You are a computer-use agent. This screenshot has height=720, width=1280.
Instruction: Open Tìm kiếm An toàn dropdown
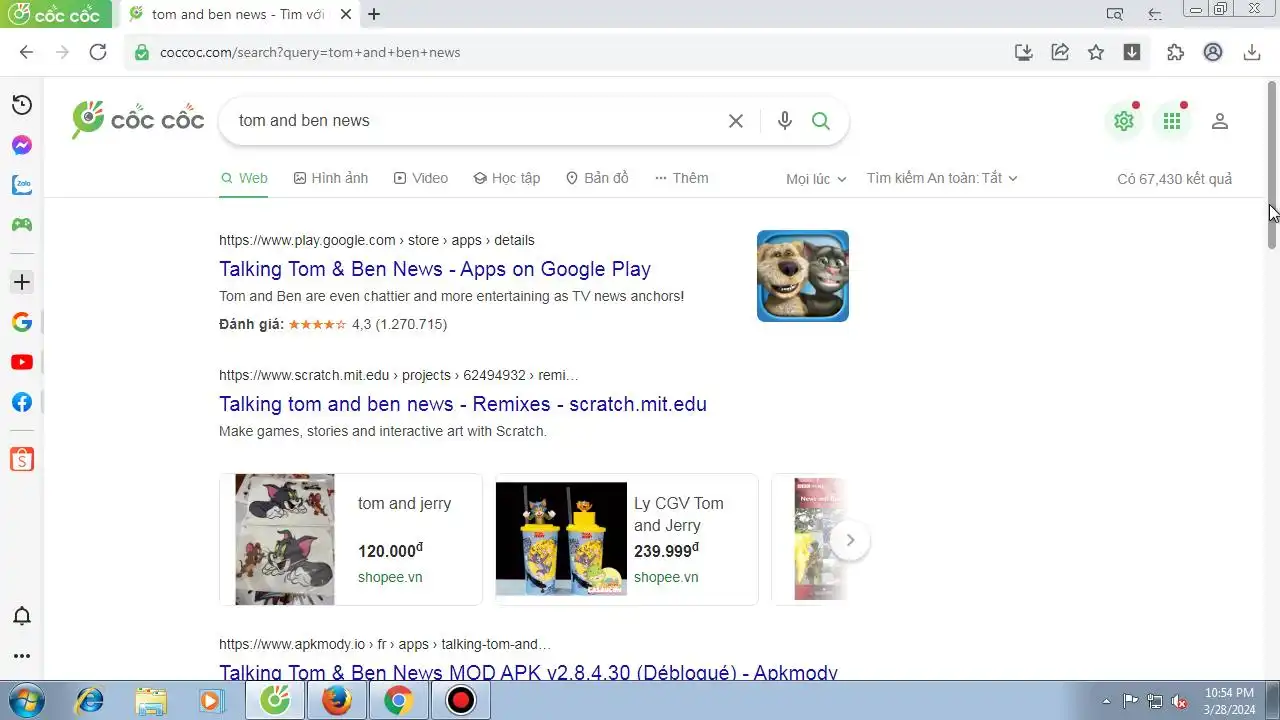[942, 178]
